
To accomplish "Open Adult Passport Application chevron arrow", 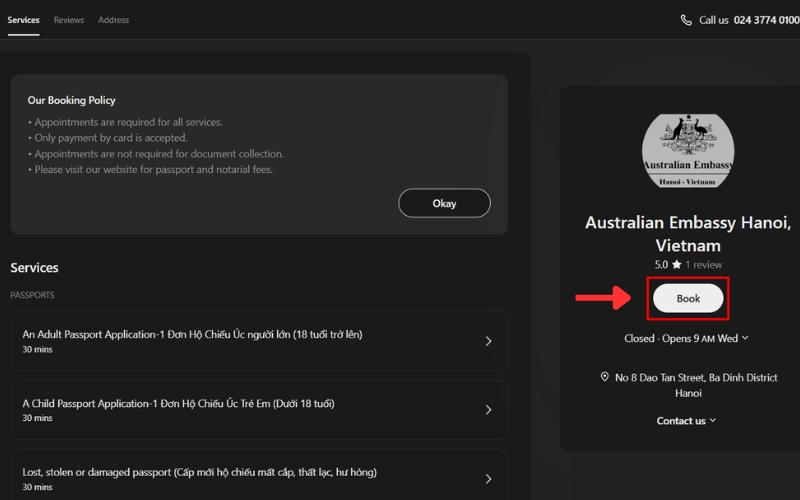I will click(488, 341).
